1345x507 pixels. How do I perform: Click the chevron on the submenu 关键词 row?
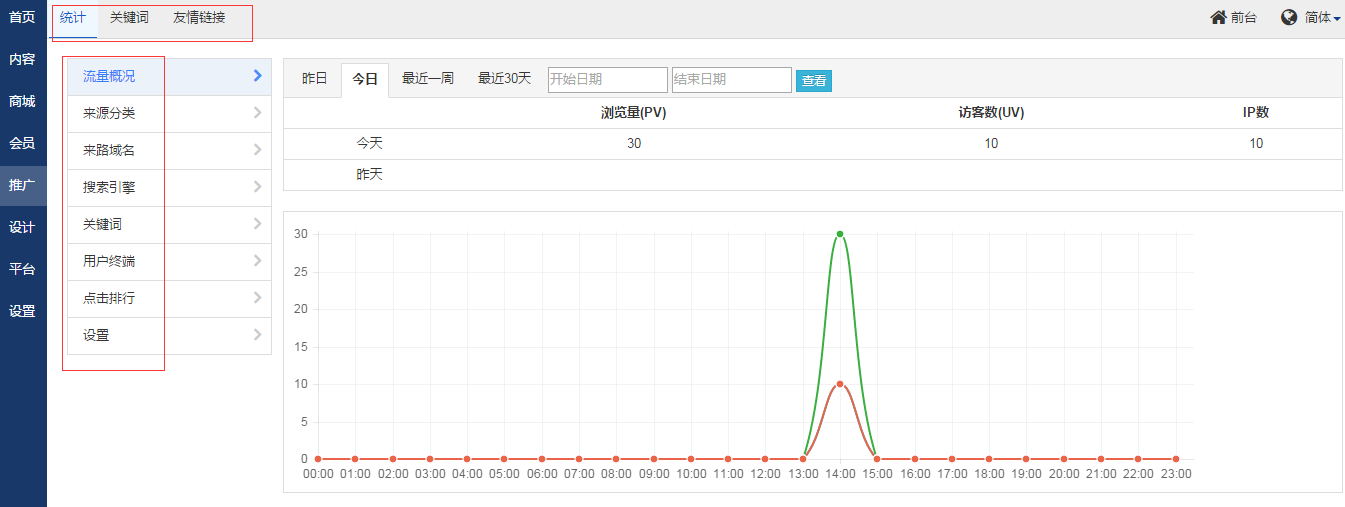(257, 223)
